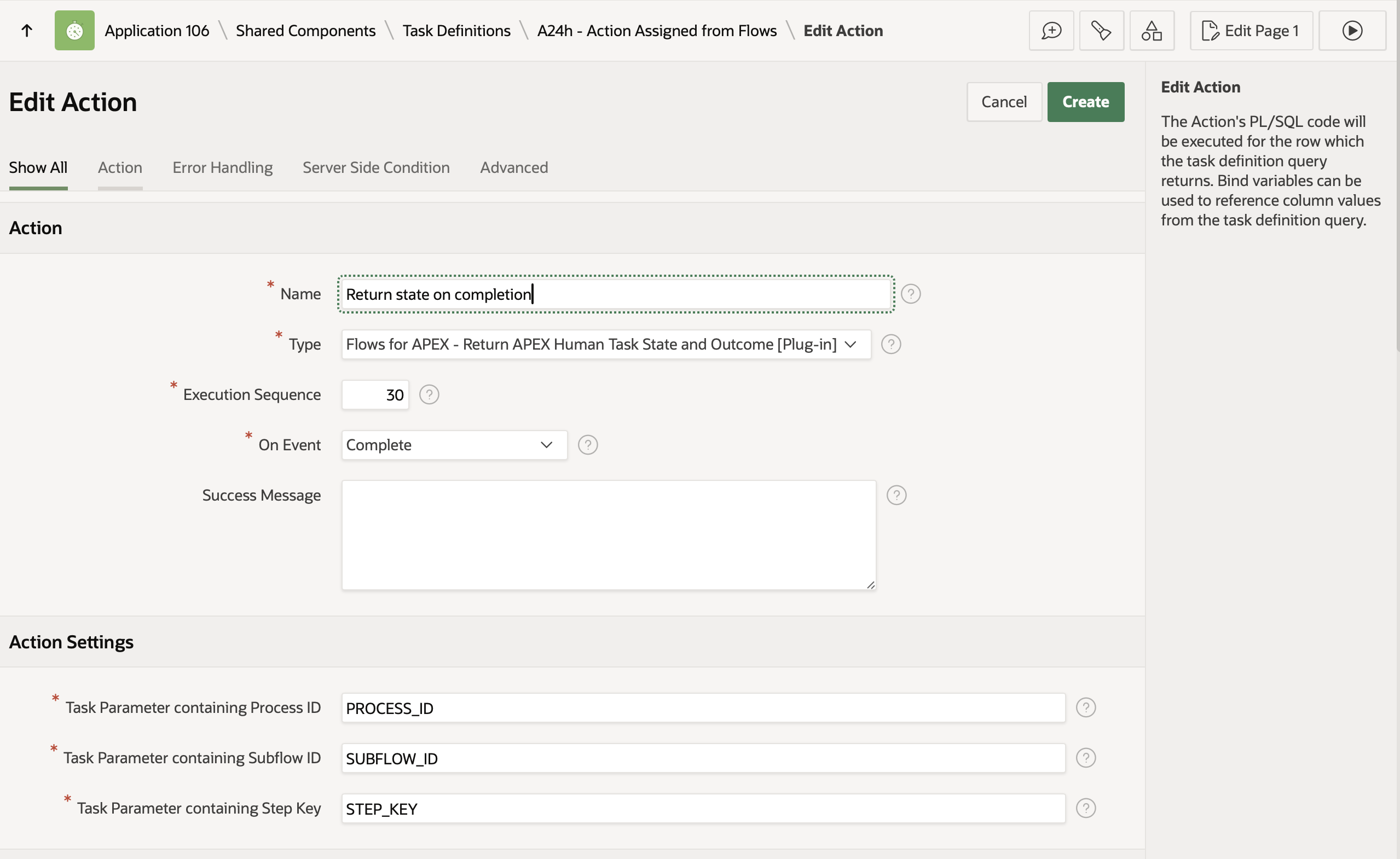Click the up arrow navigation icon
The height and width of the screenshot is (859, 1400).
[27, 31]
